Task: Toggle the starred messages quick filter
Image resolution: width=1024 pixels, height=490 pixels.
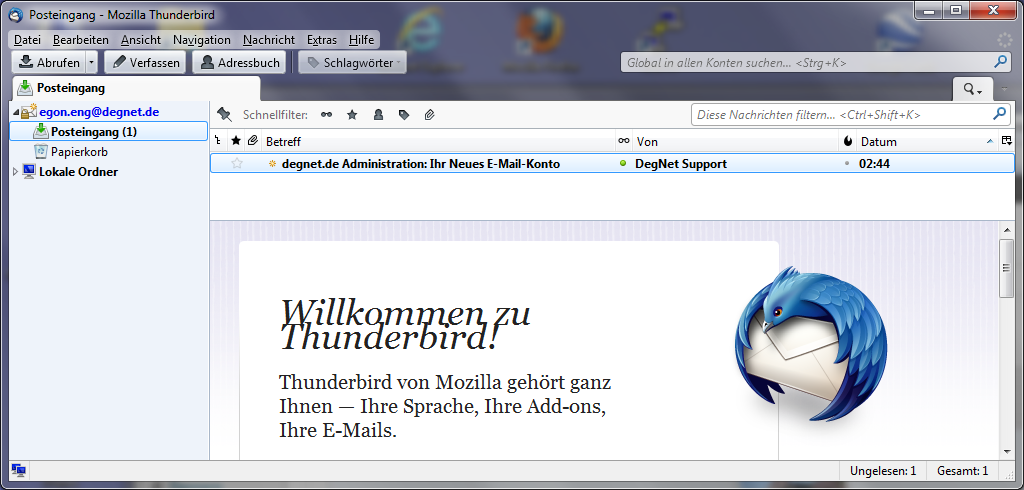Action: tap(352, 115)
